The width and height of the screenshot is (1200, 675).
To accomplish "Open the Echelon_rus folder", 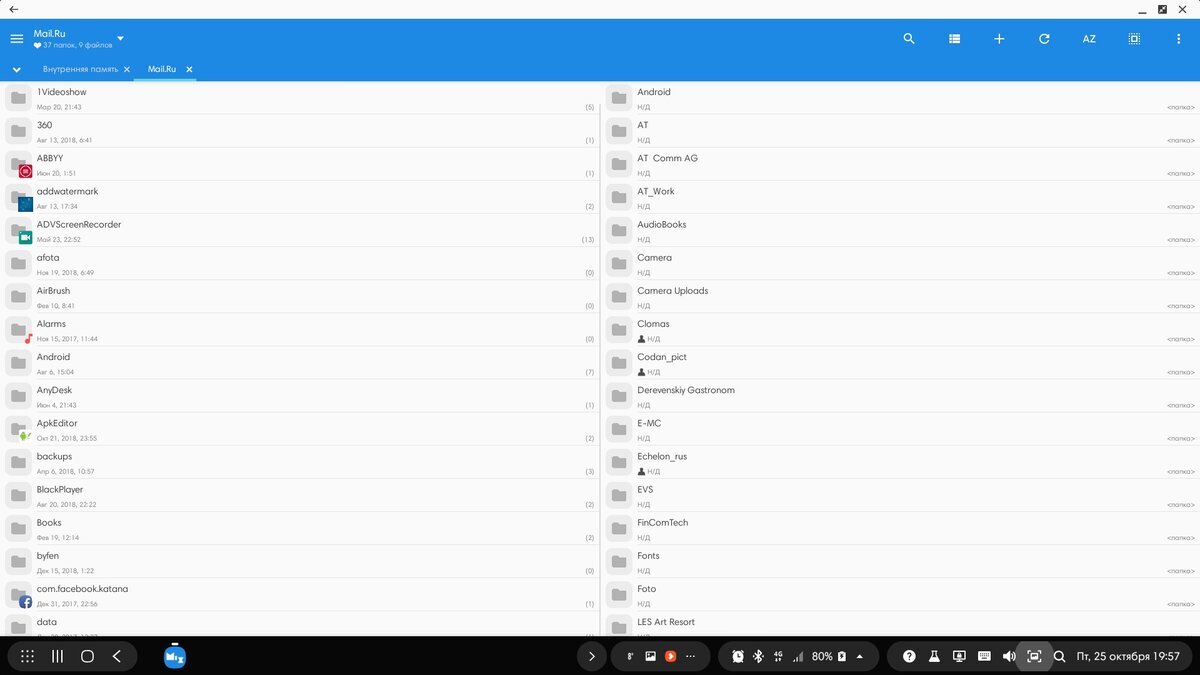I will [x=900, y=462].
